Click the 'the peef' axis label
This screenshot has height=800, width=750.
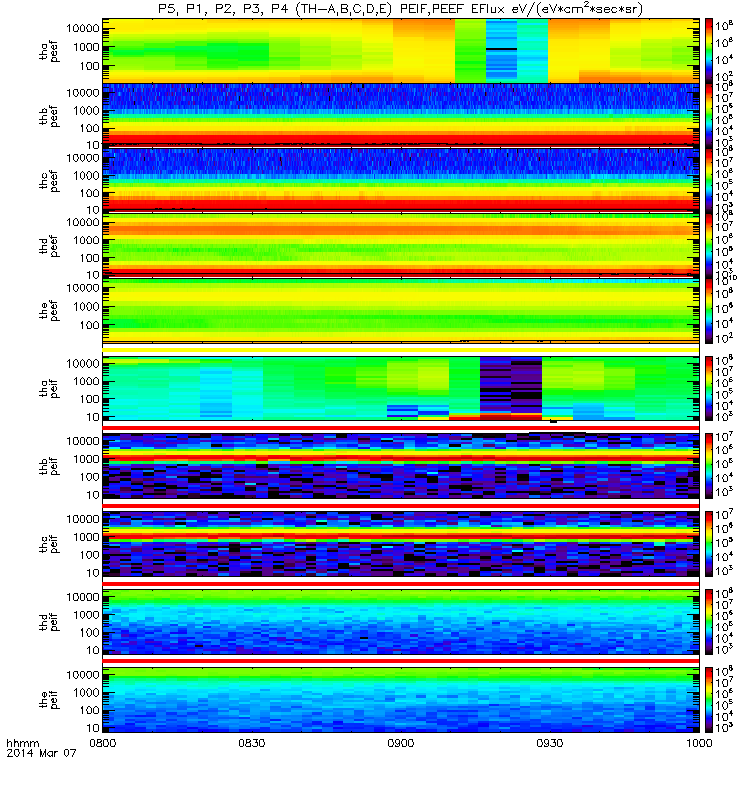pyautogui.click(x=49, y=311)
